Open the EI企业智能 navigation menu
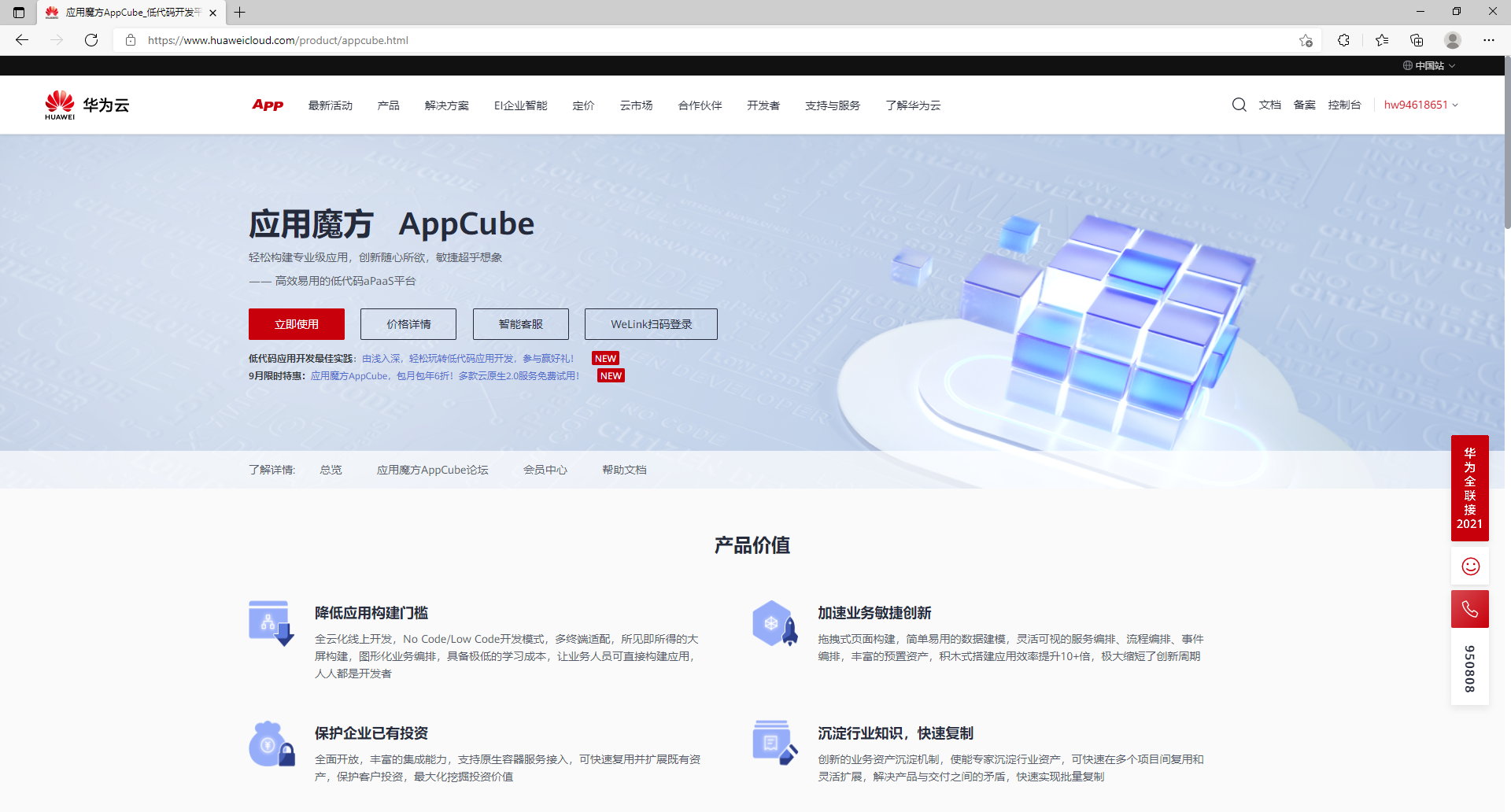The width and height of the screenshot is (1511, 812). pos(521,105)
